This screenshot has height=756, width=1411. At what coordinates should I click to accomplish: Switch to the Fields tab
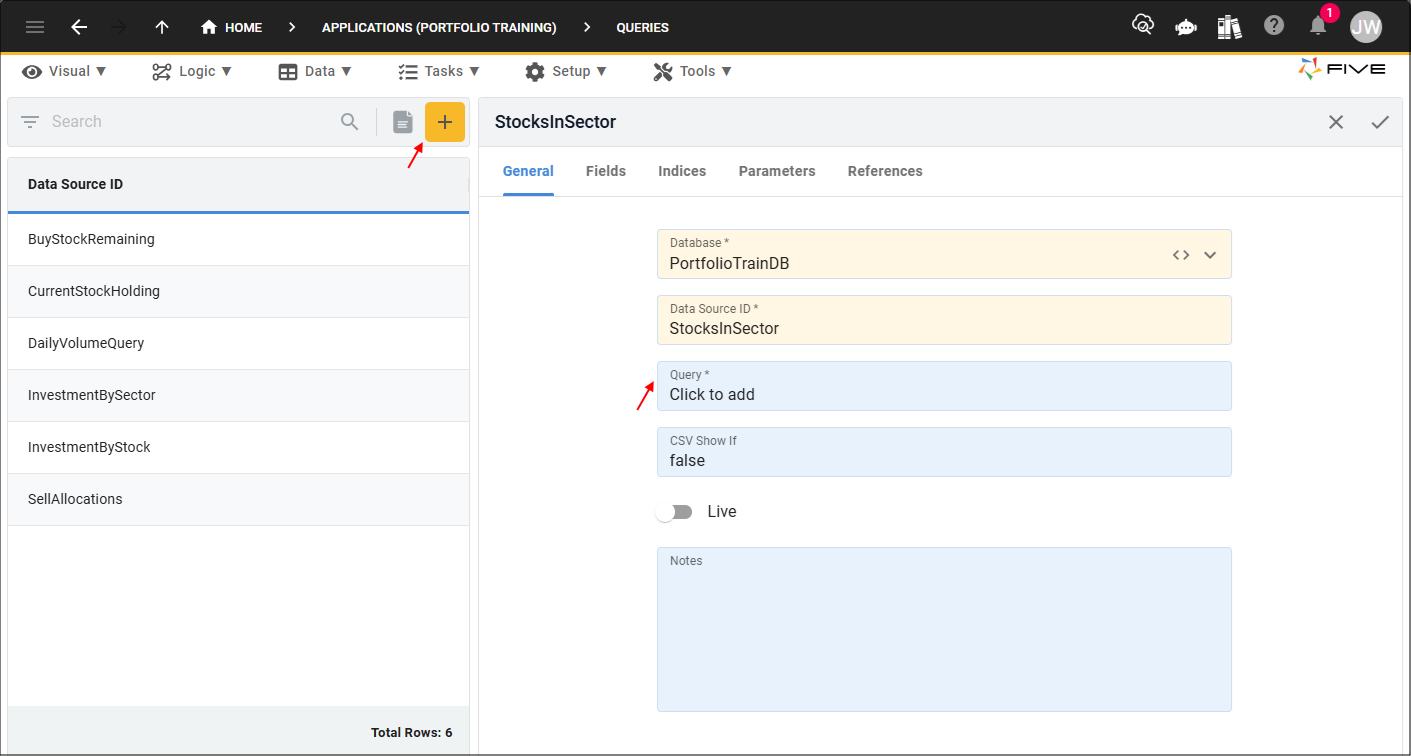coord(606,171)
